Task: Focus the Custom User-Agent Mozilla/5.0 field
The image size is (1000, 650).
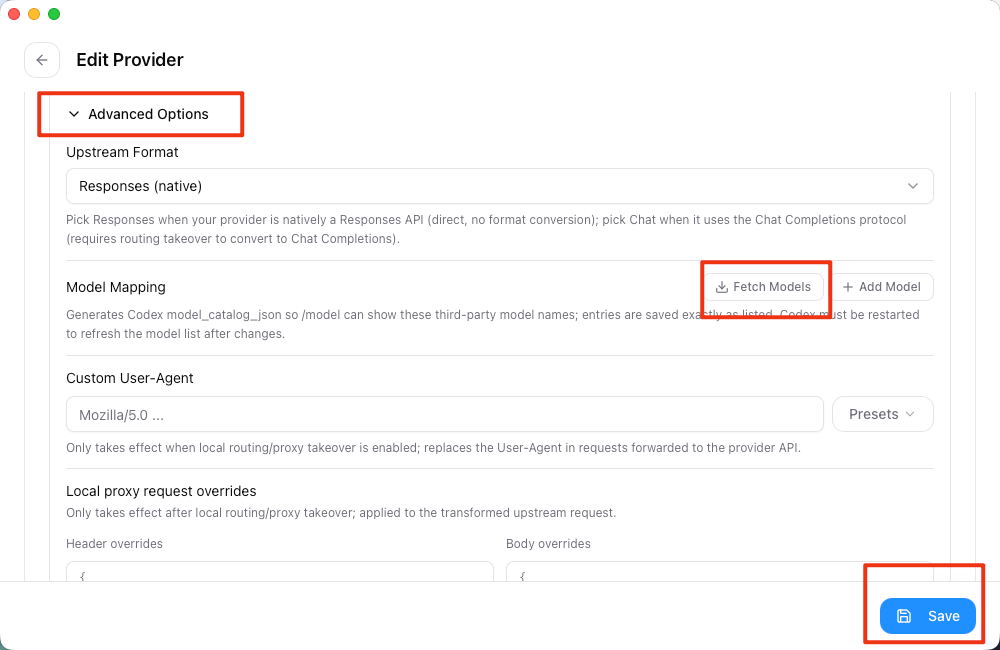Action: 445,415
